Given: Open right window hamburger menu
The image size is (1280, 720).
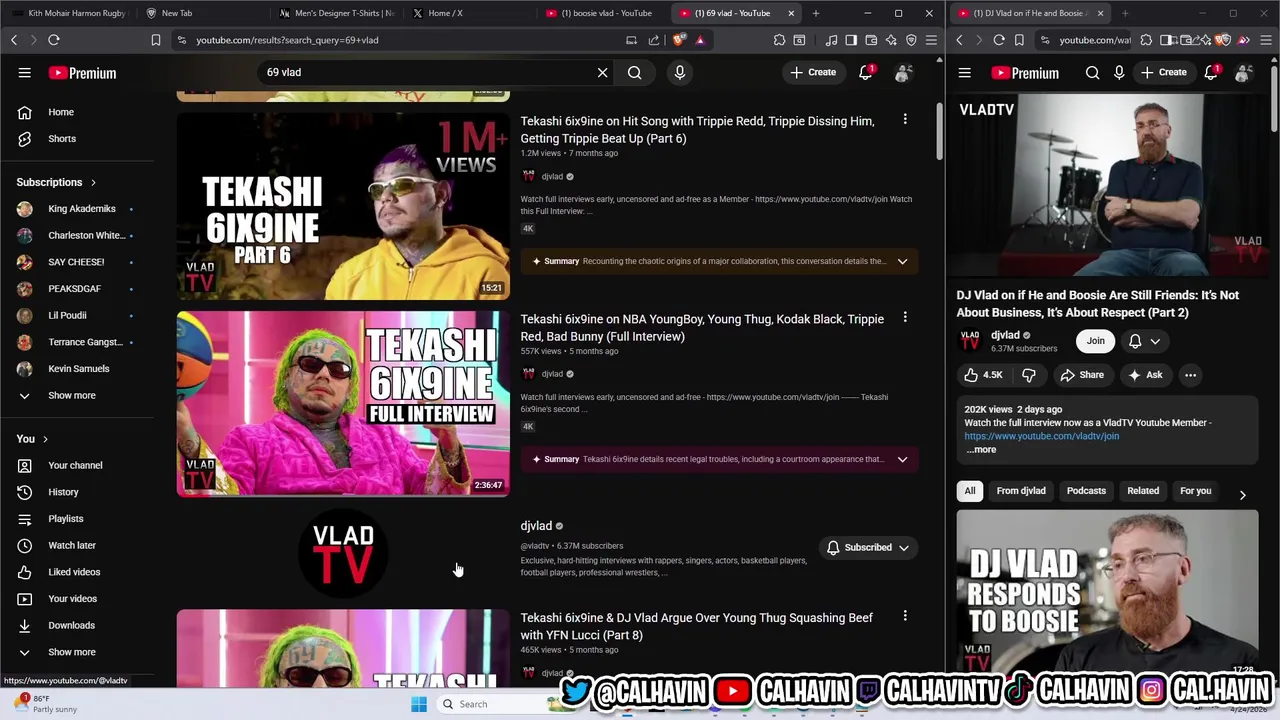Looking at the screenshot, I should [965, 72].
